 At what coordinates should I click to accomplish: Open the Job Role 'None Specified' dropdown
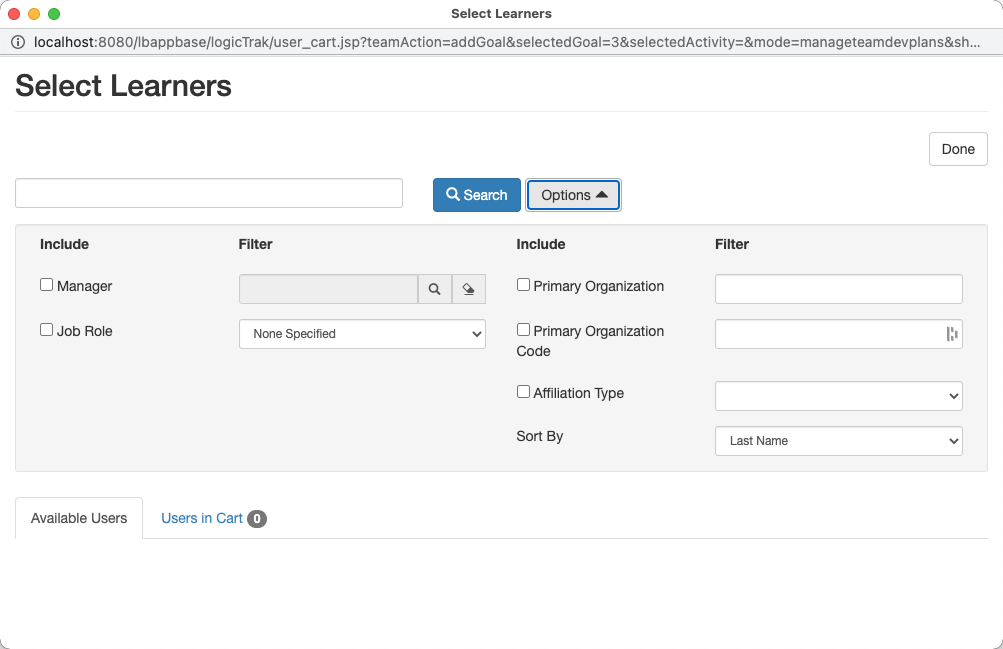(x=362, y=334)
